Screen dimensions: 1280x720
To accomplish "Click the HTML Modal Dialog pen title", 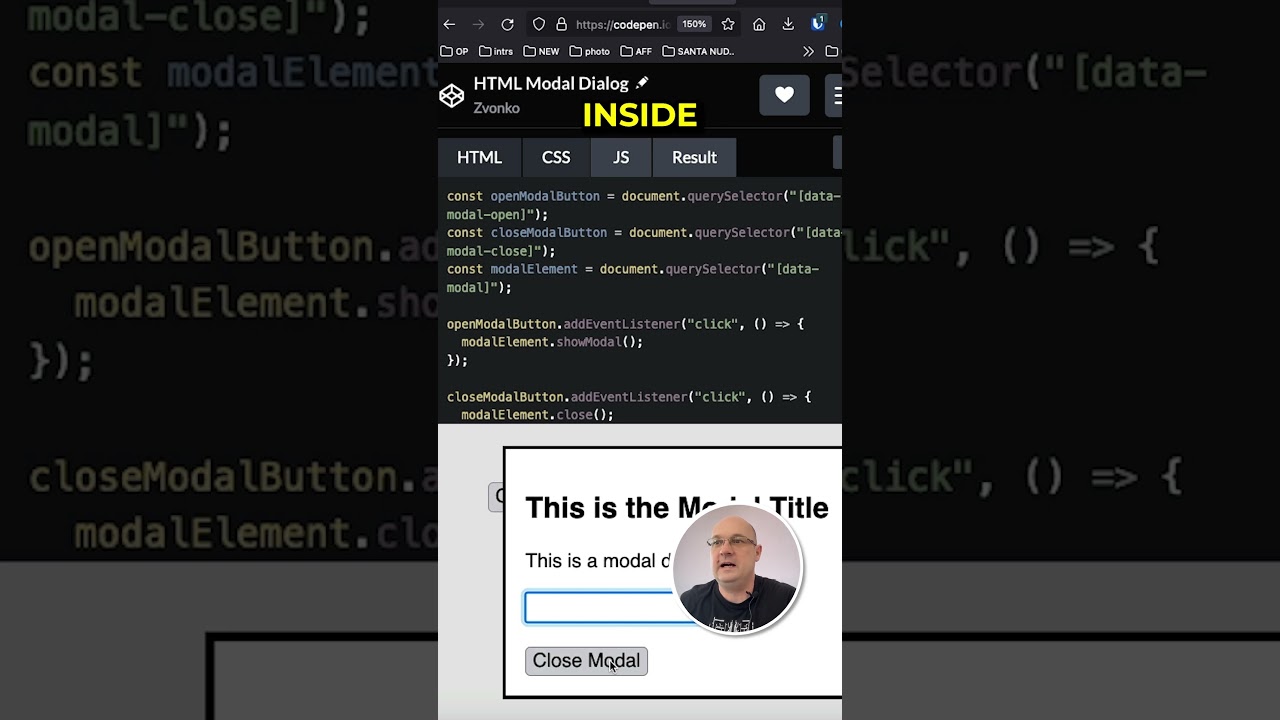I will [x=551, y=84].
